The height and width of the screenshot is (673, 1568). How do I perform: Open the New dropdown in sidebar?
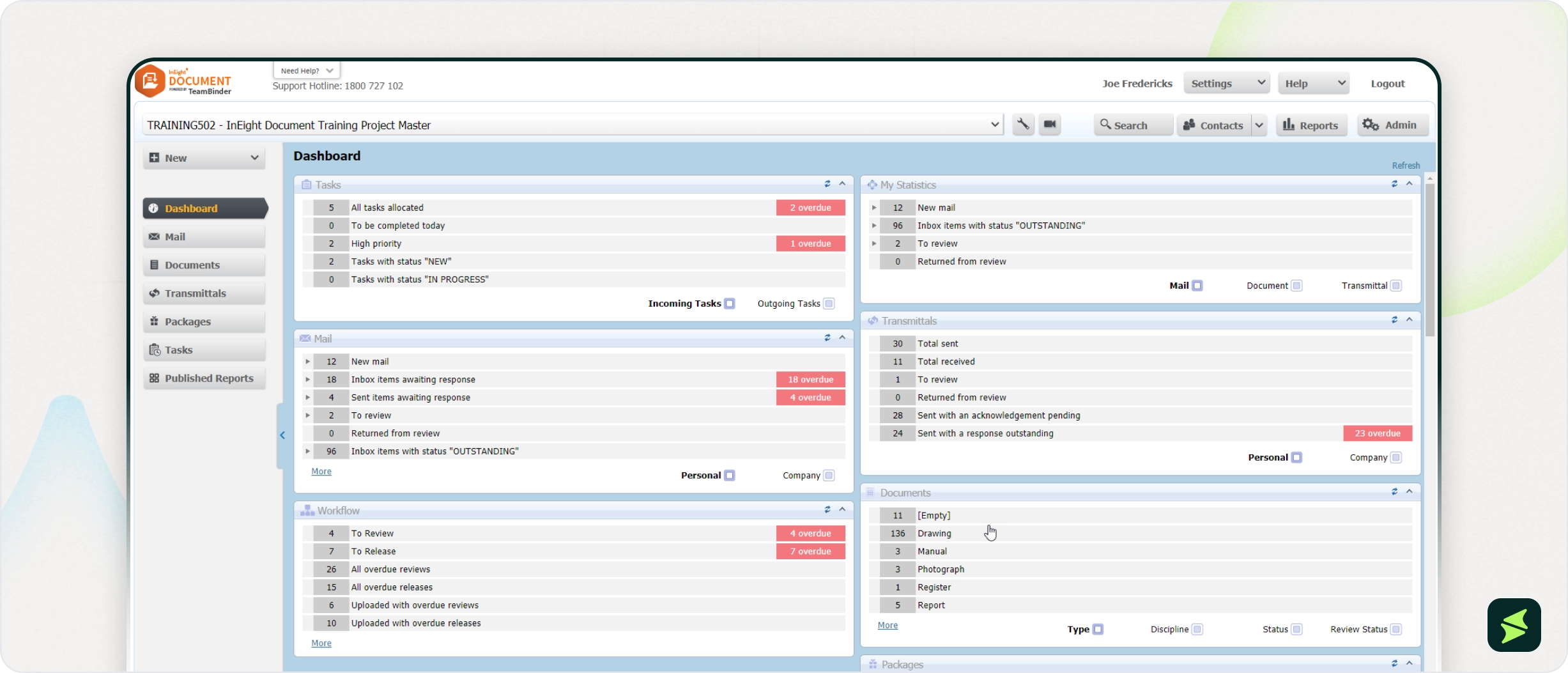coord(204,158)
